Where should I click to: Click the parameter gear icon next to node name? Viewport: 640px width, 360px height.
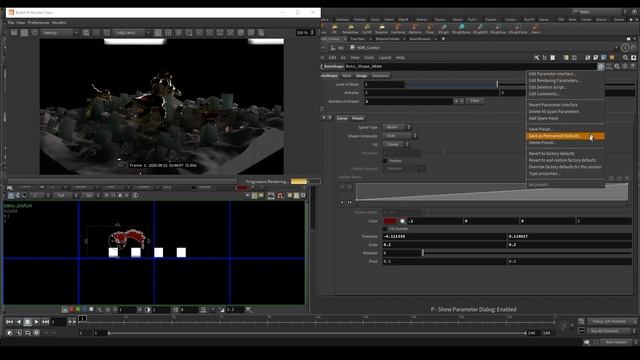[x=601, y=67]
